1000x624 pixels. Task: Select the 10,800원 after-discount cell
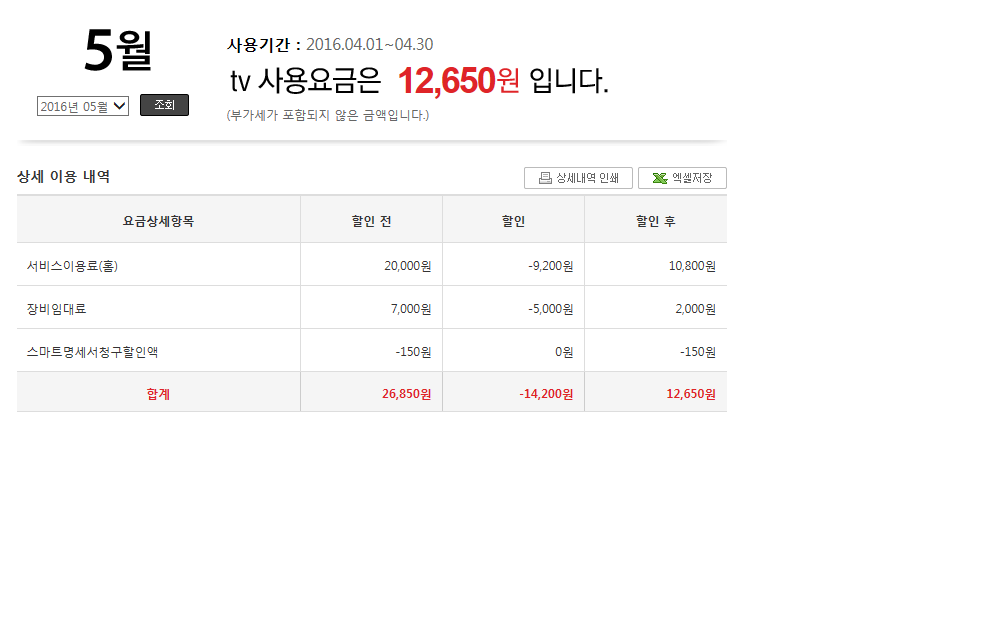click(692, 266)
